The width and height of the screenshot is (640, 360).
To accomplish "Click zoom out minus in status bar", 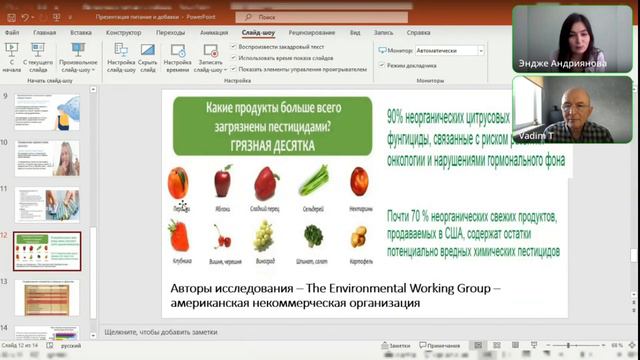I will [x=548, y=345].
